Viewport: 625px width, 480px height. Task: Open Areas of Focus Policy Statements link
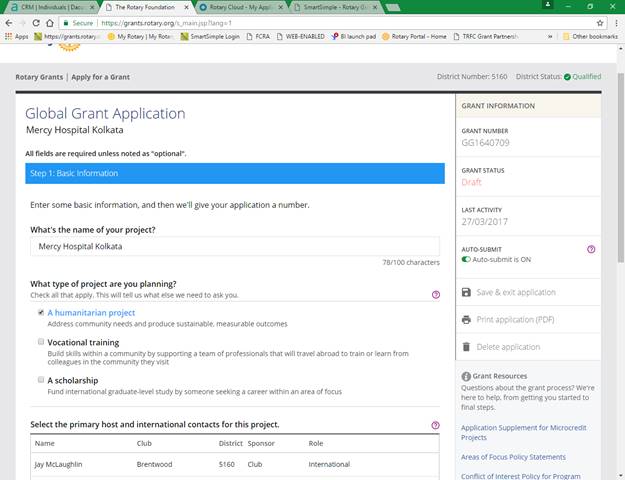[x=513, y=457]
